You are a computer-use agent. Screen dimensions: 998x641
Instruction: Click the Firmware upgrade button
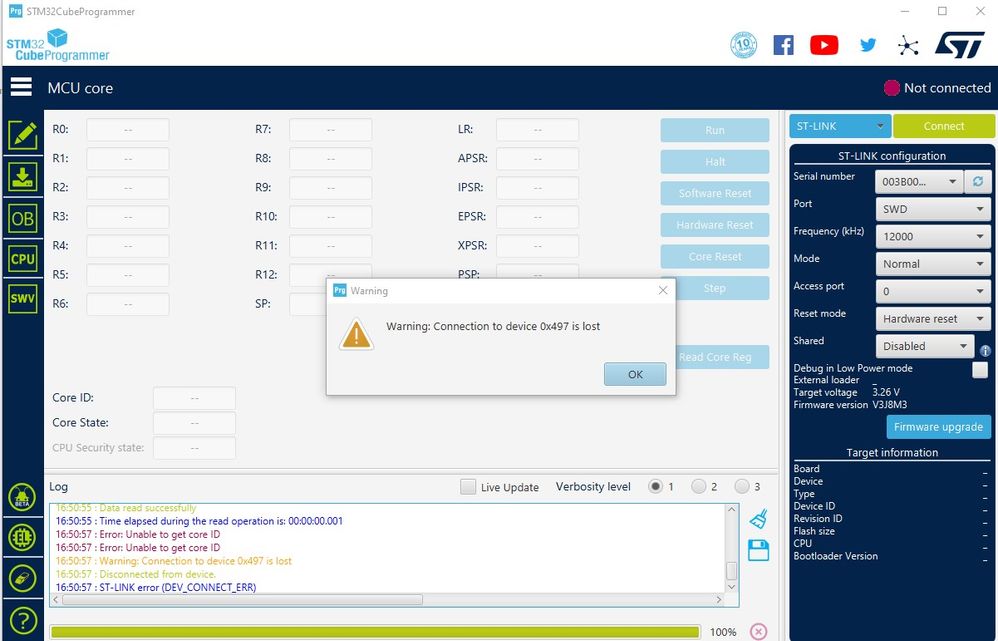(938, 426)
